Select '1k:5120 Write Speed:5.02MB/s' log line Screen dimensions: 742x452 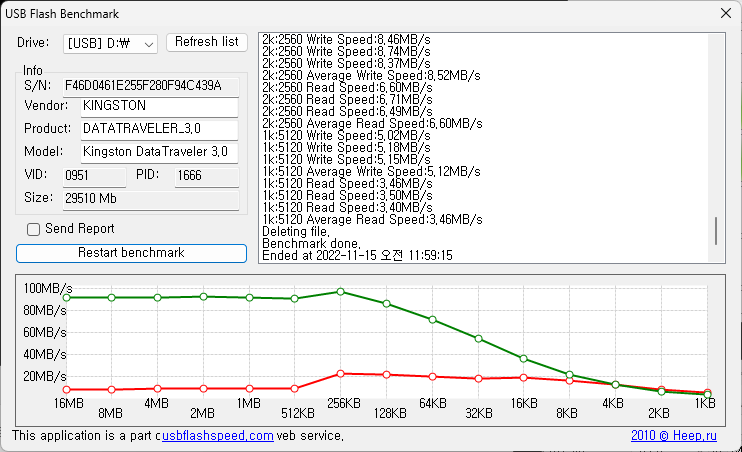[x=346, y=136]
